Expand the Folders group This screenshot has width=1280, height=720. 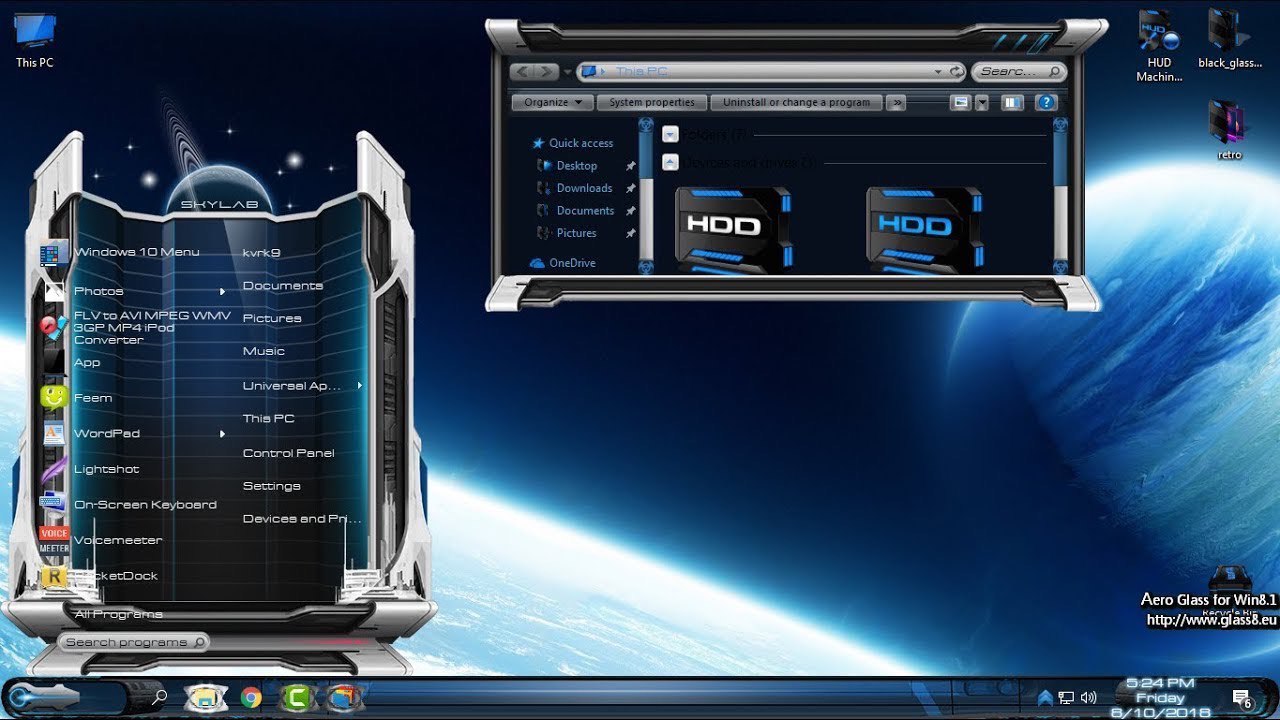pos(670,134)
